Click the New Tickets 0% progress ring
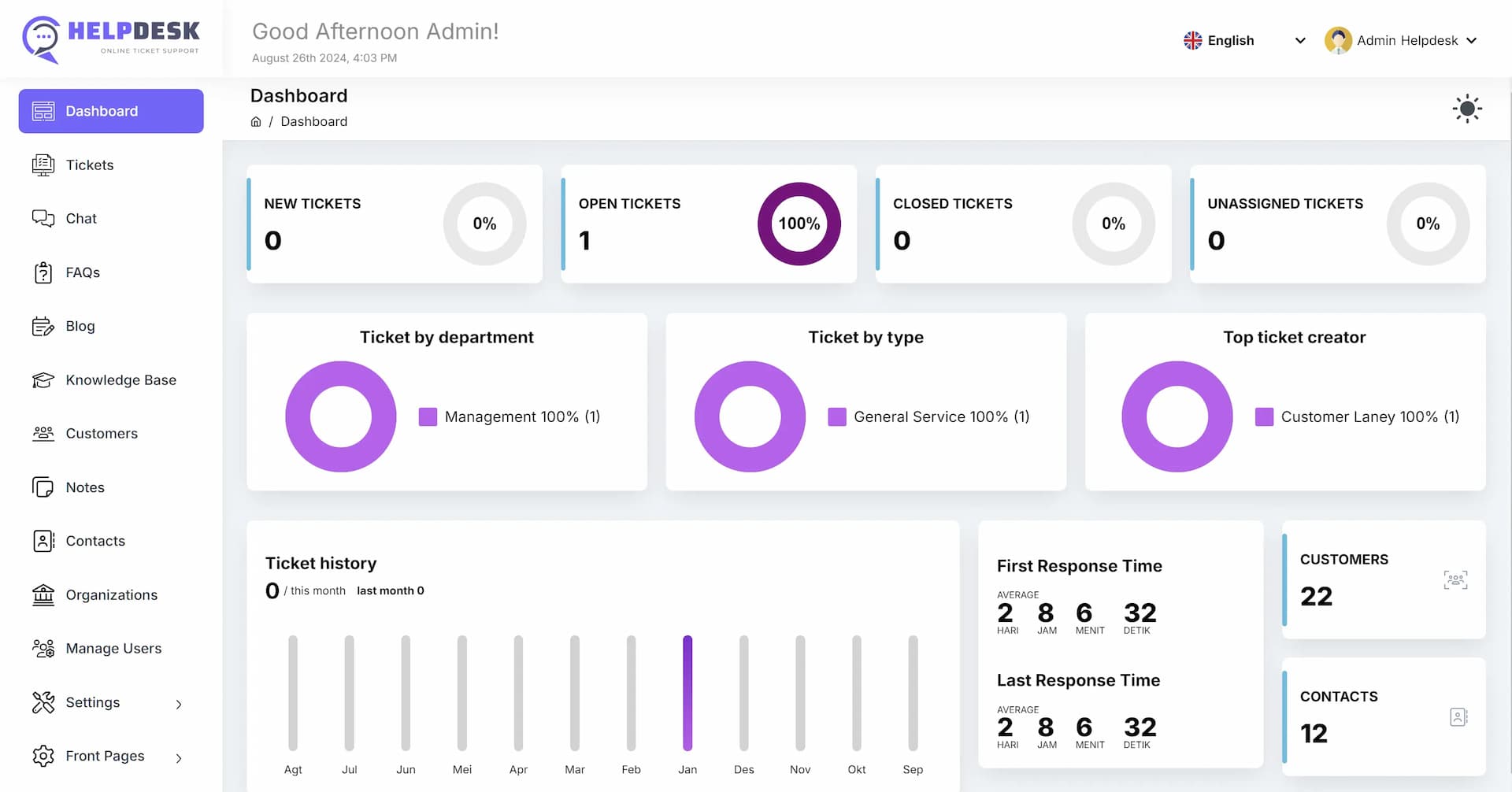Viewport: 1512px width, 792px height. 484,224
